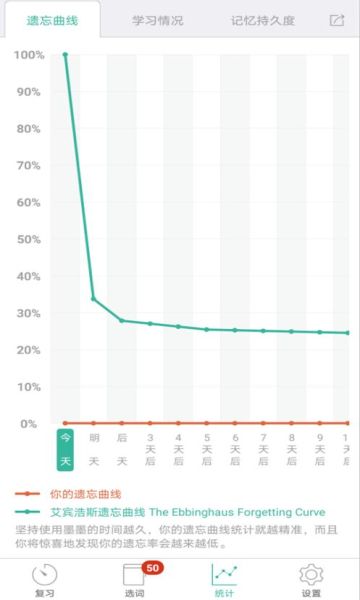360x600 pixels.
Task: Select the highlighted 今天 axis label
Action: (x=65, y=450)
